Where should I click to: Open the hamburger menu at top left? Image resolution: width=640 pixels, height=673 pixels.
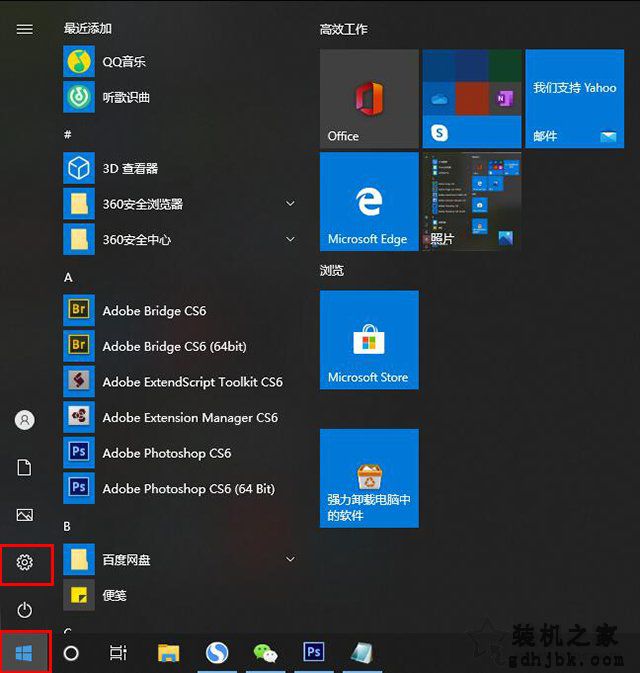[24, 29]
